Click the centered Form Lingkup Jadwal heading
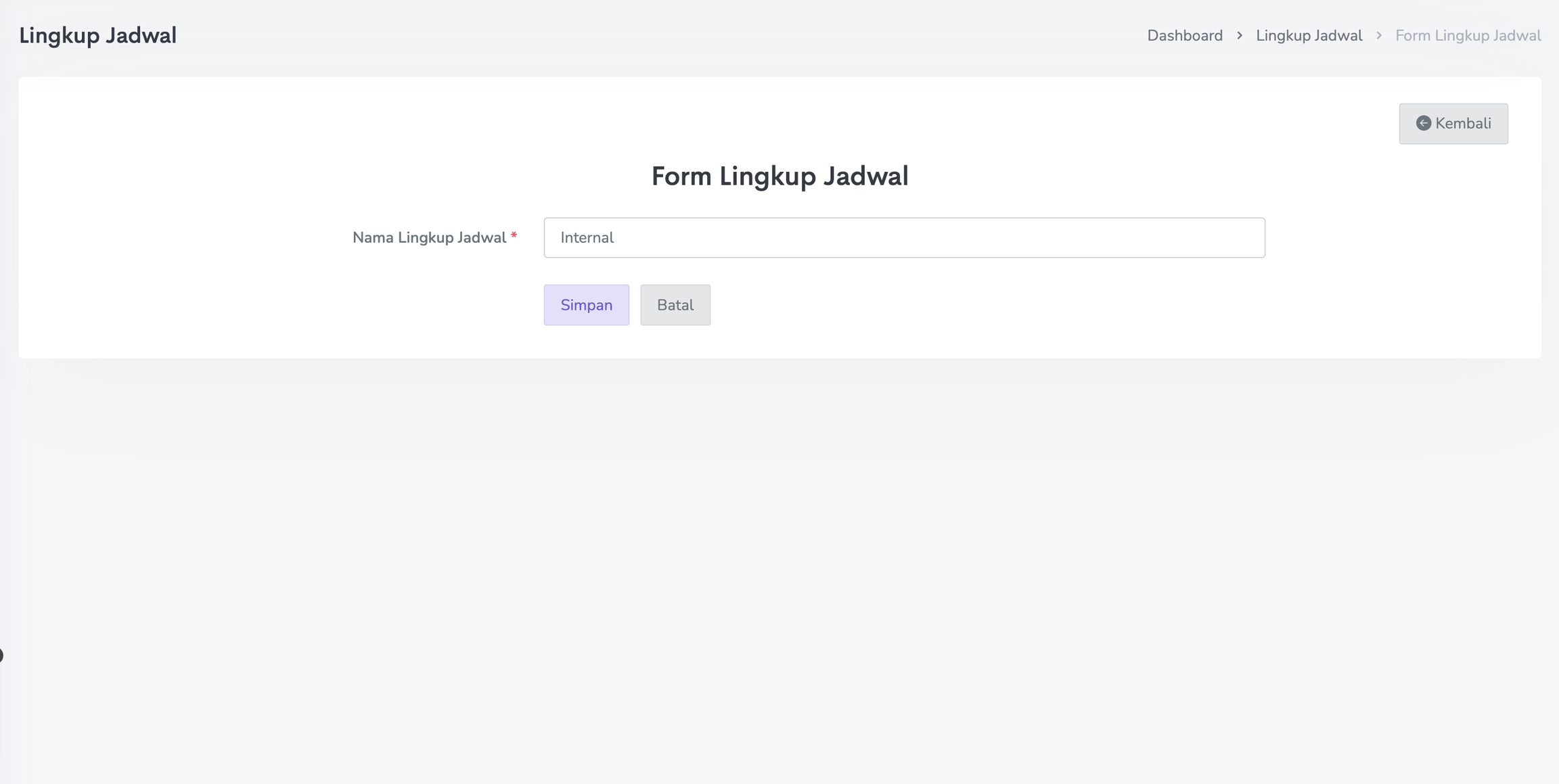1559x784 pixels. pyautogui.click(x=779, y=176)
